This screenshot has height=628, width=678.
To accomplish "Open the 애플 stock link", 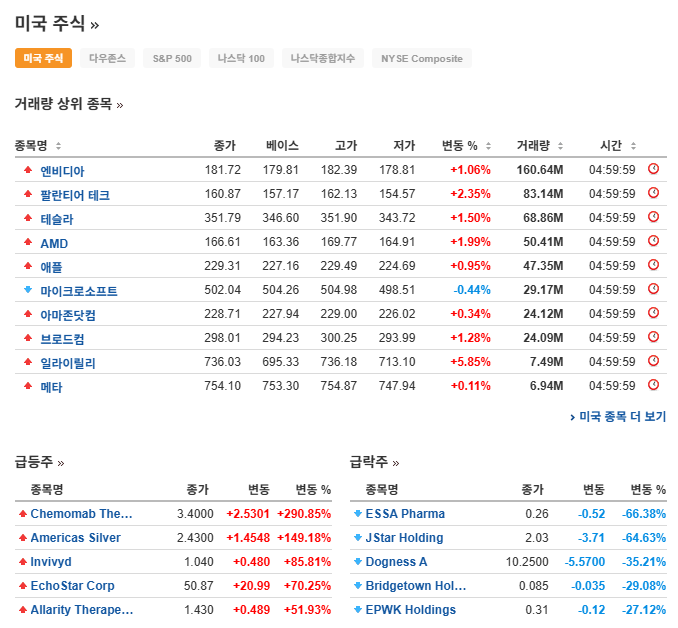I will 51,267.
